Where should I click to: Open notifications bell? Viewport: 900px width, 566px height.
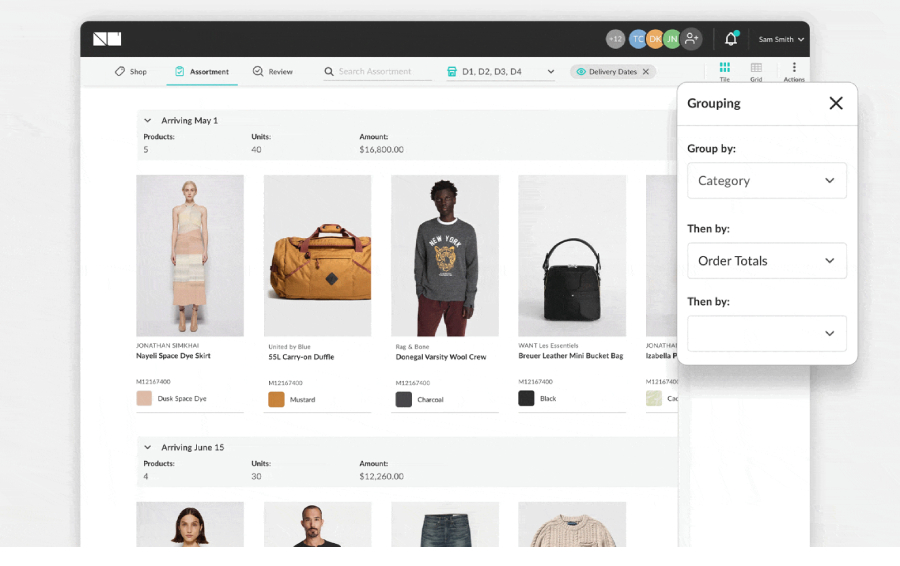(x=731, y=39)
